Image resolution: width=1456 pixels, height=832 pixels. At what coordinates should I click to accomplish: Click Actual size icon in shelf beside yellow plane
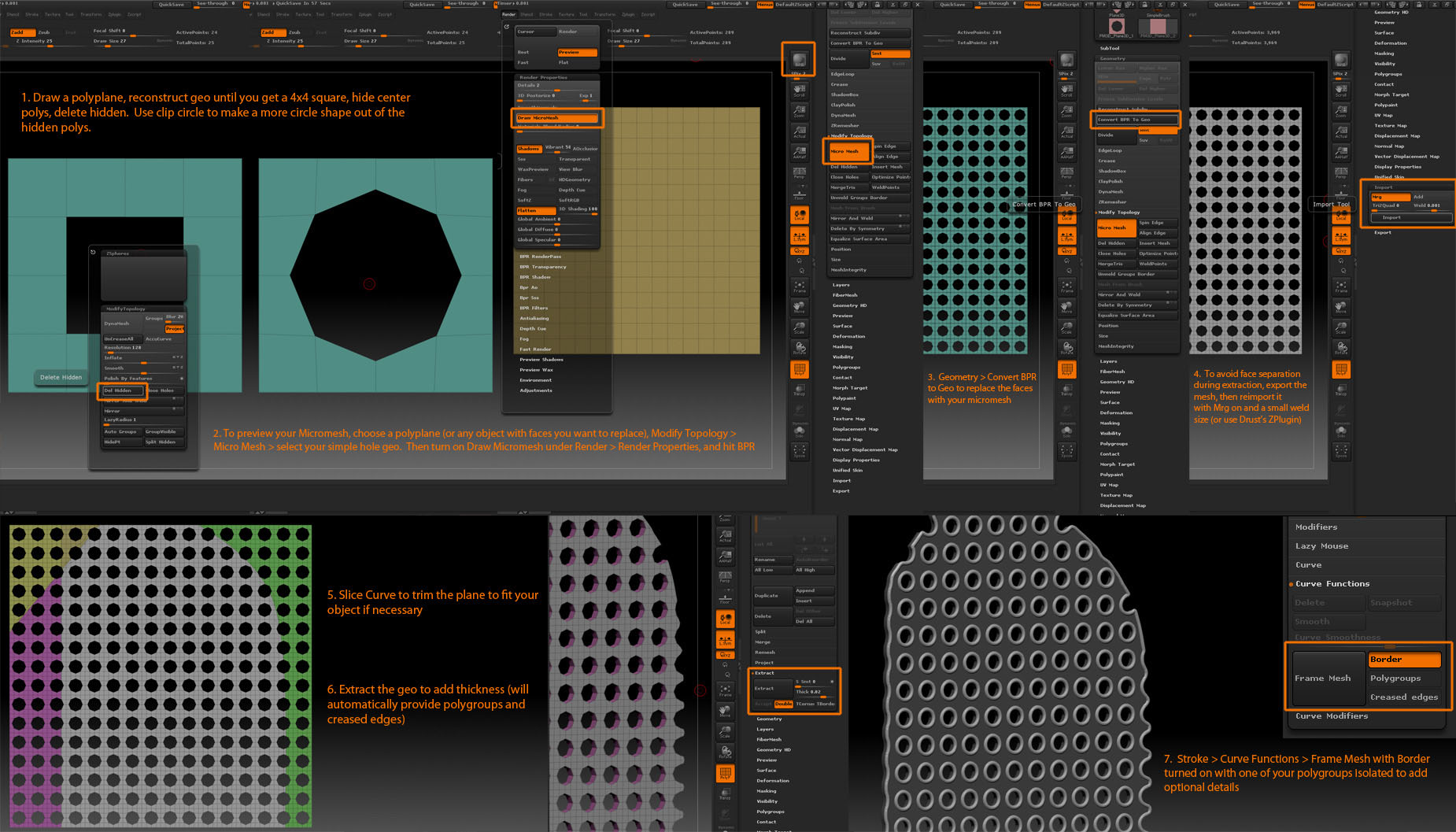pyautogui.click(x=799, y=131)
